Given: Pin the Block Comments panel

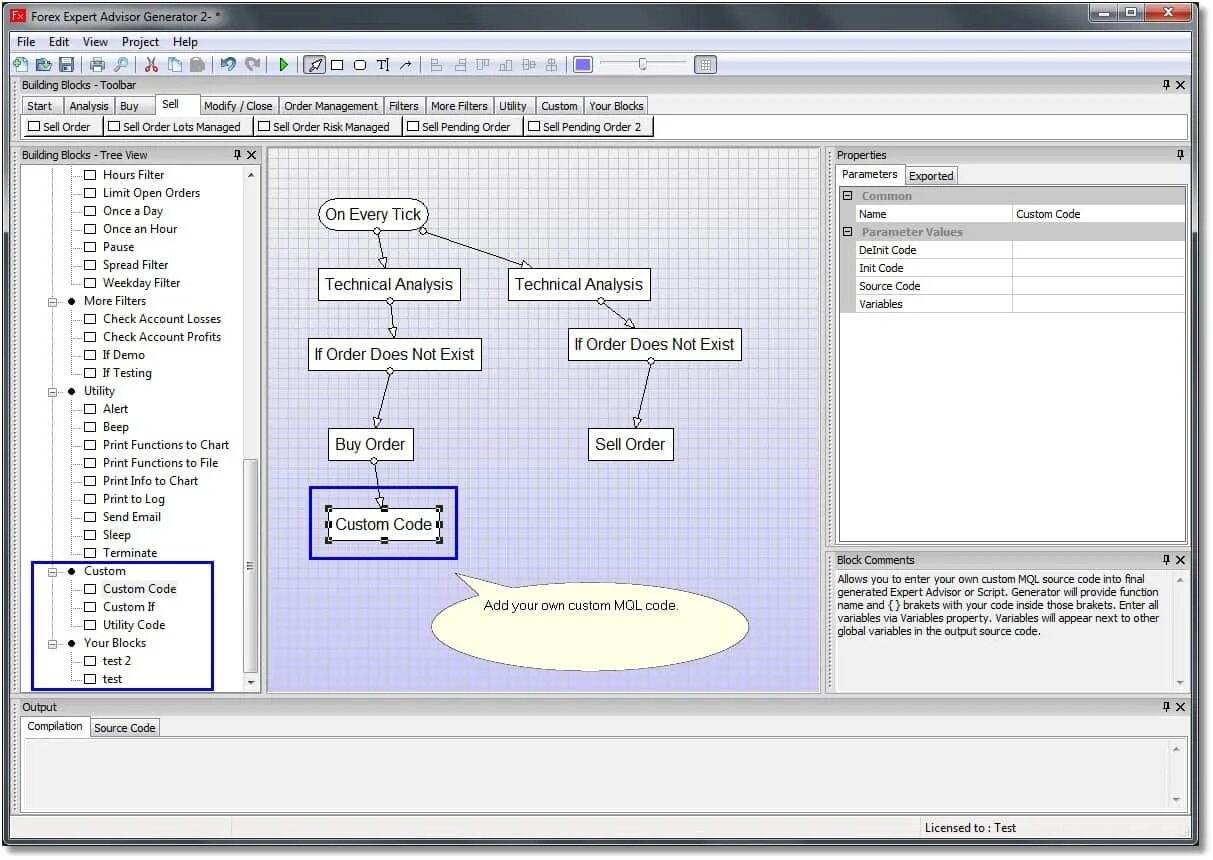Looking at the screenshot, I should pyautogui.click(x=1166, y=560).
